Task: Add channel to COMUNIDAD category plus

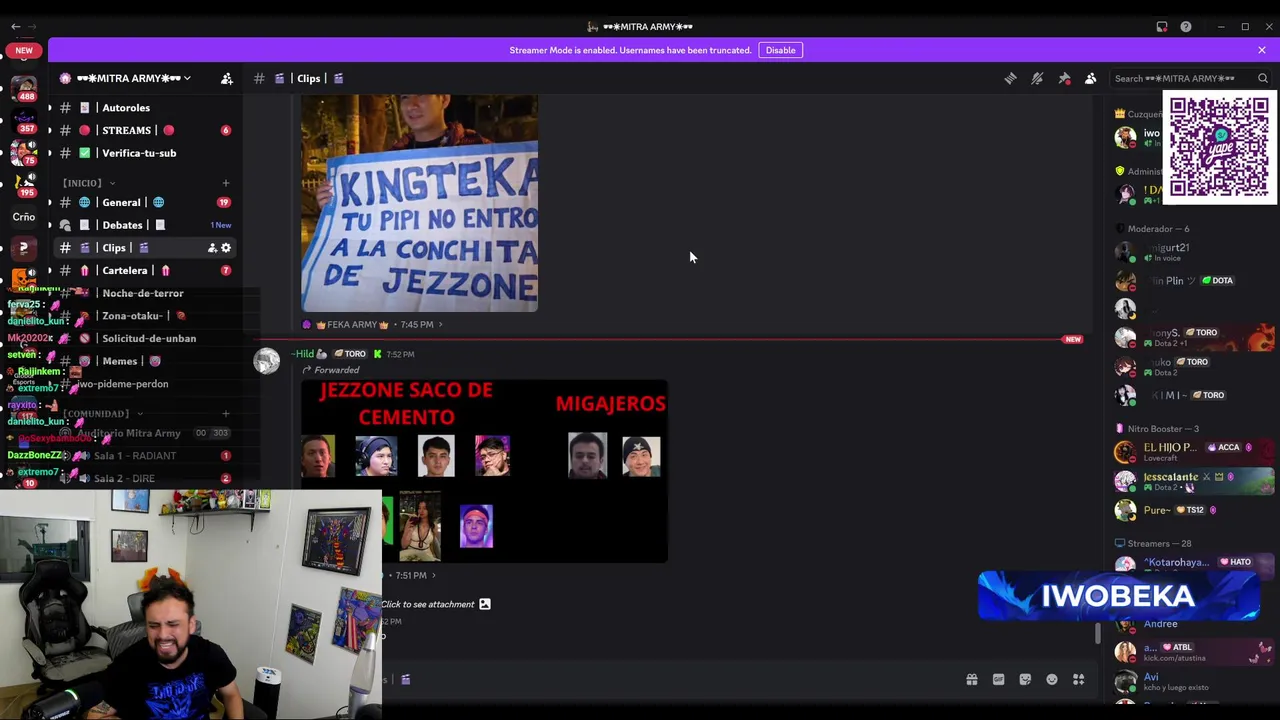Action: click(x=226, y=413)
